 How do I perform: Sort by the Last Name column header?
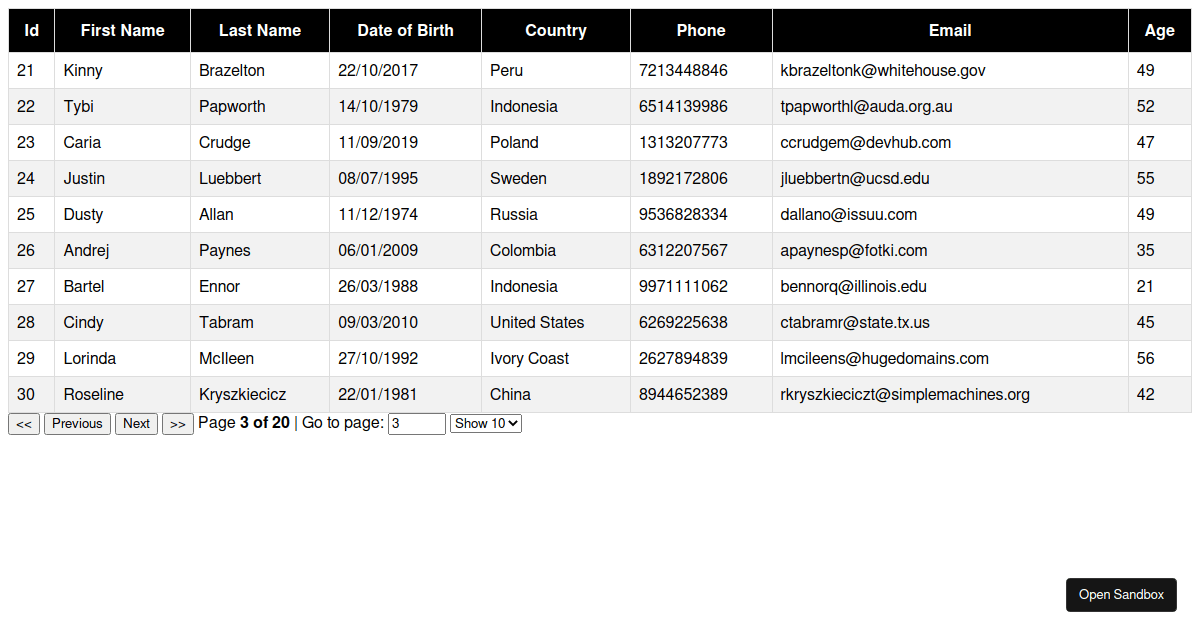260,30
